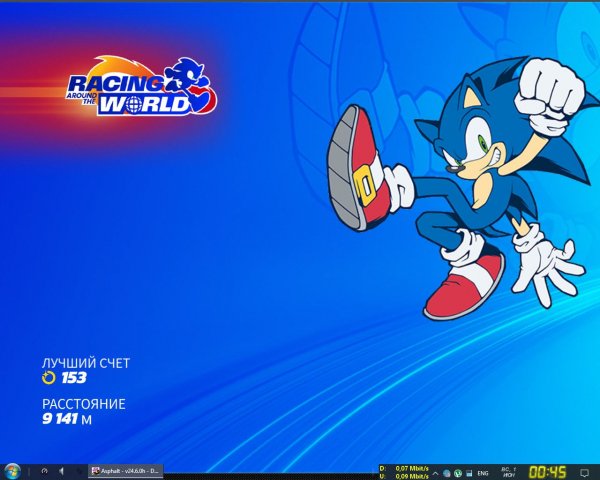Screen dimensions: 600x480
Task: Click the Racing Around the World logo
Action: pos(140,87)
